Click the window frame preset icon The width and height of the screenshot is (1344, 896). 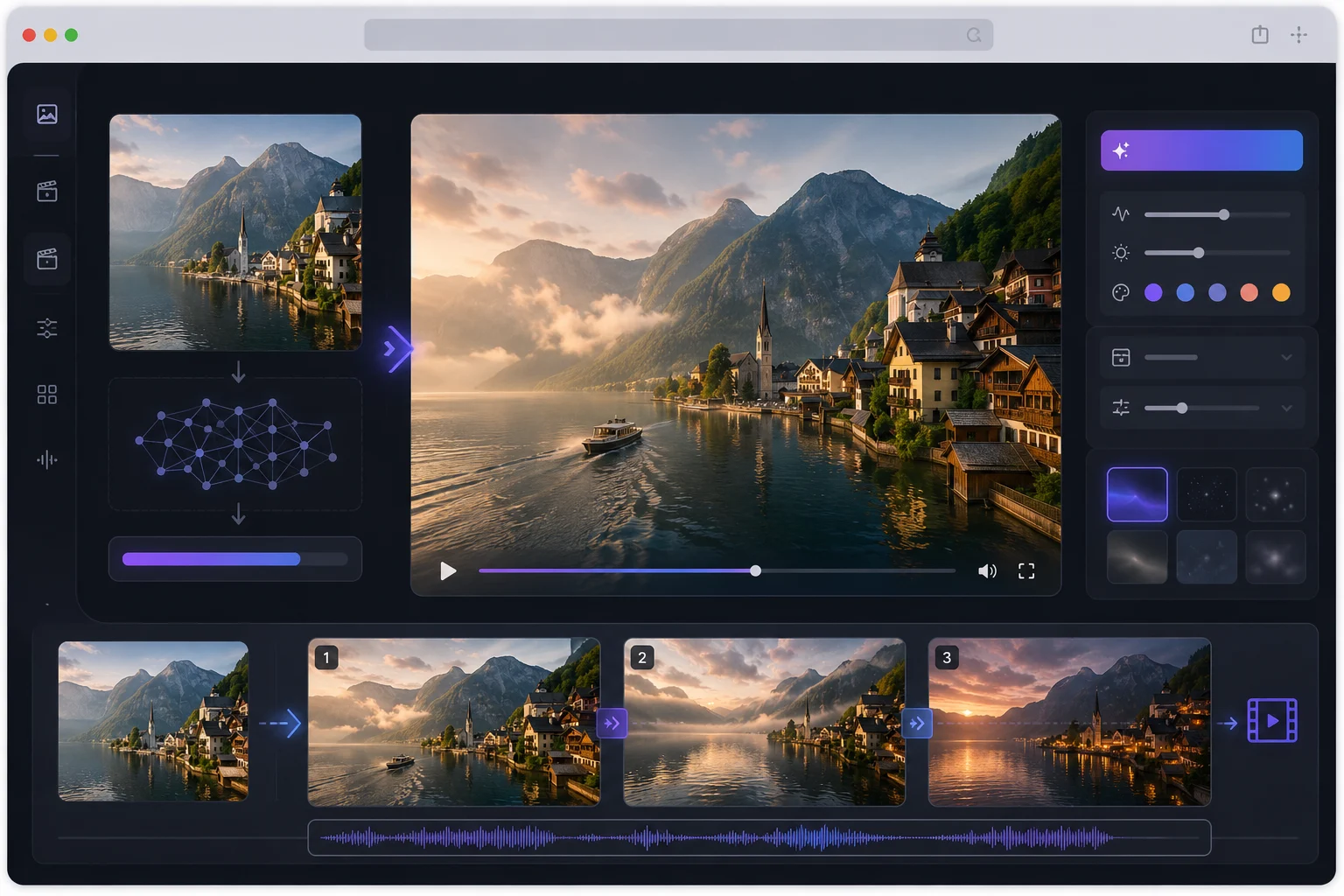click(1121, 357)
